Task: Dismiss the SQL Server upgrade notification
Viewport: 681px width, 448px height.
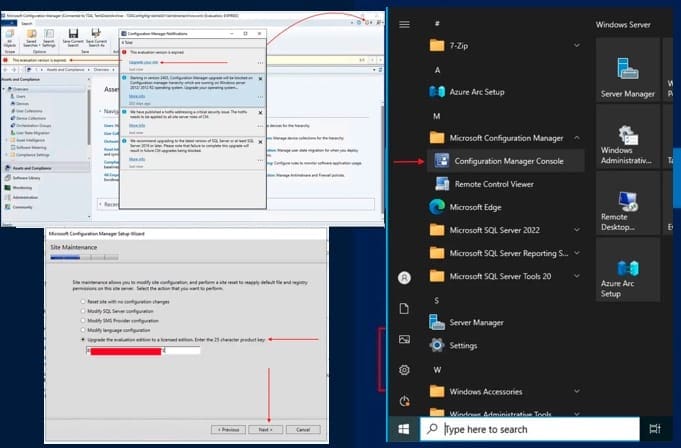Action: click(x=260, y=142)
